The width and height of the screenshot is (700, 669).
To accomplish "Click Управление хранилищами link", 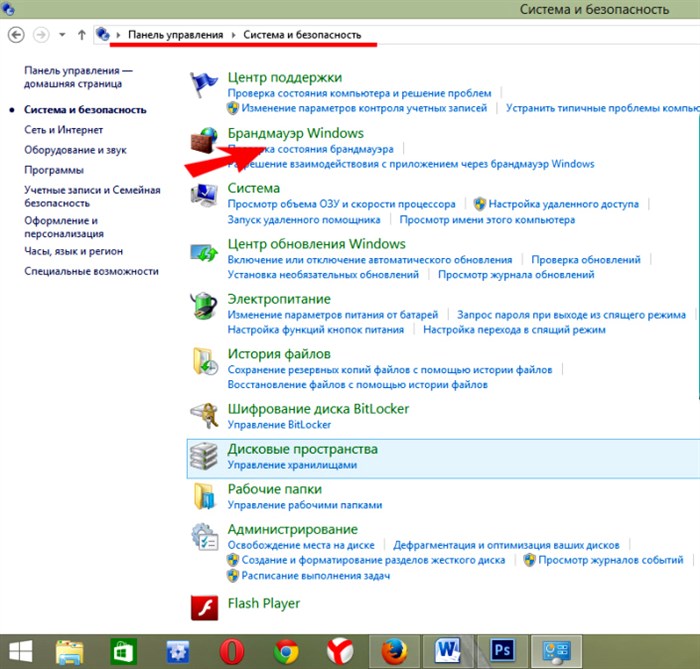I will tap(292, 465).
